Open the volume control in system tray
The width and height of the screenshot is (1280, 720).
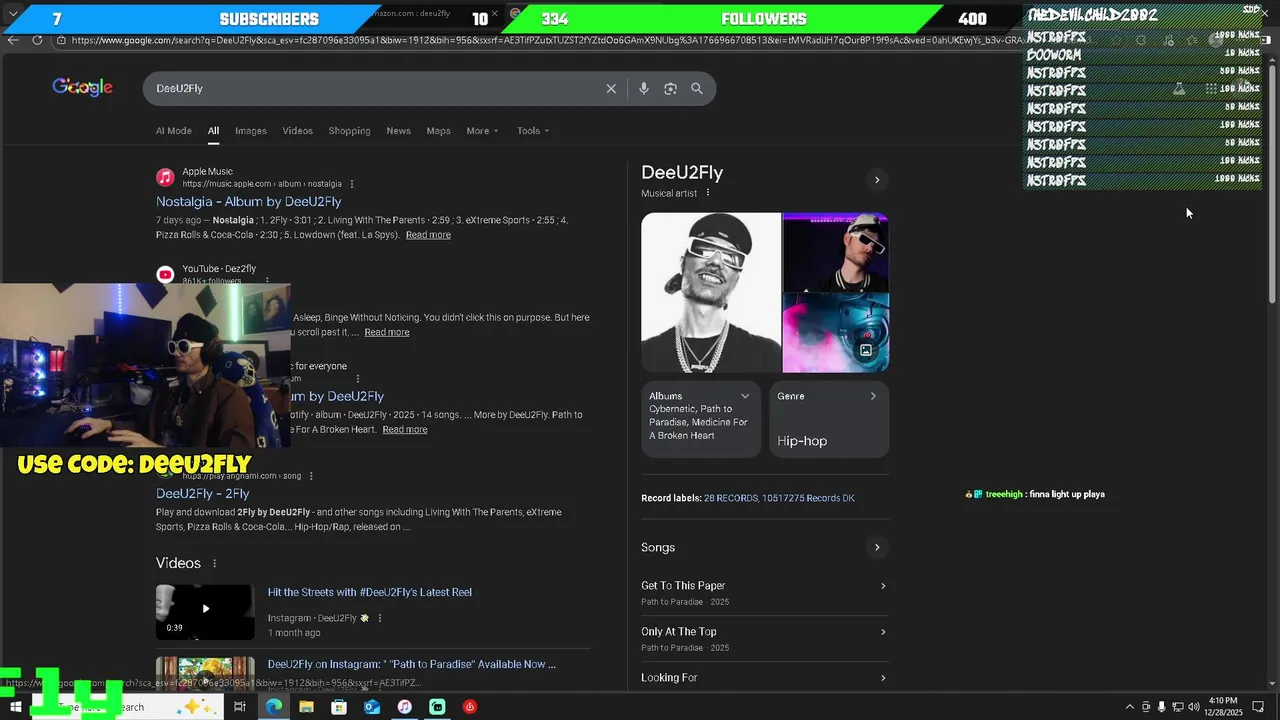point(1193,707)
